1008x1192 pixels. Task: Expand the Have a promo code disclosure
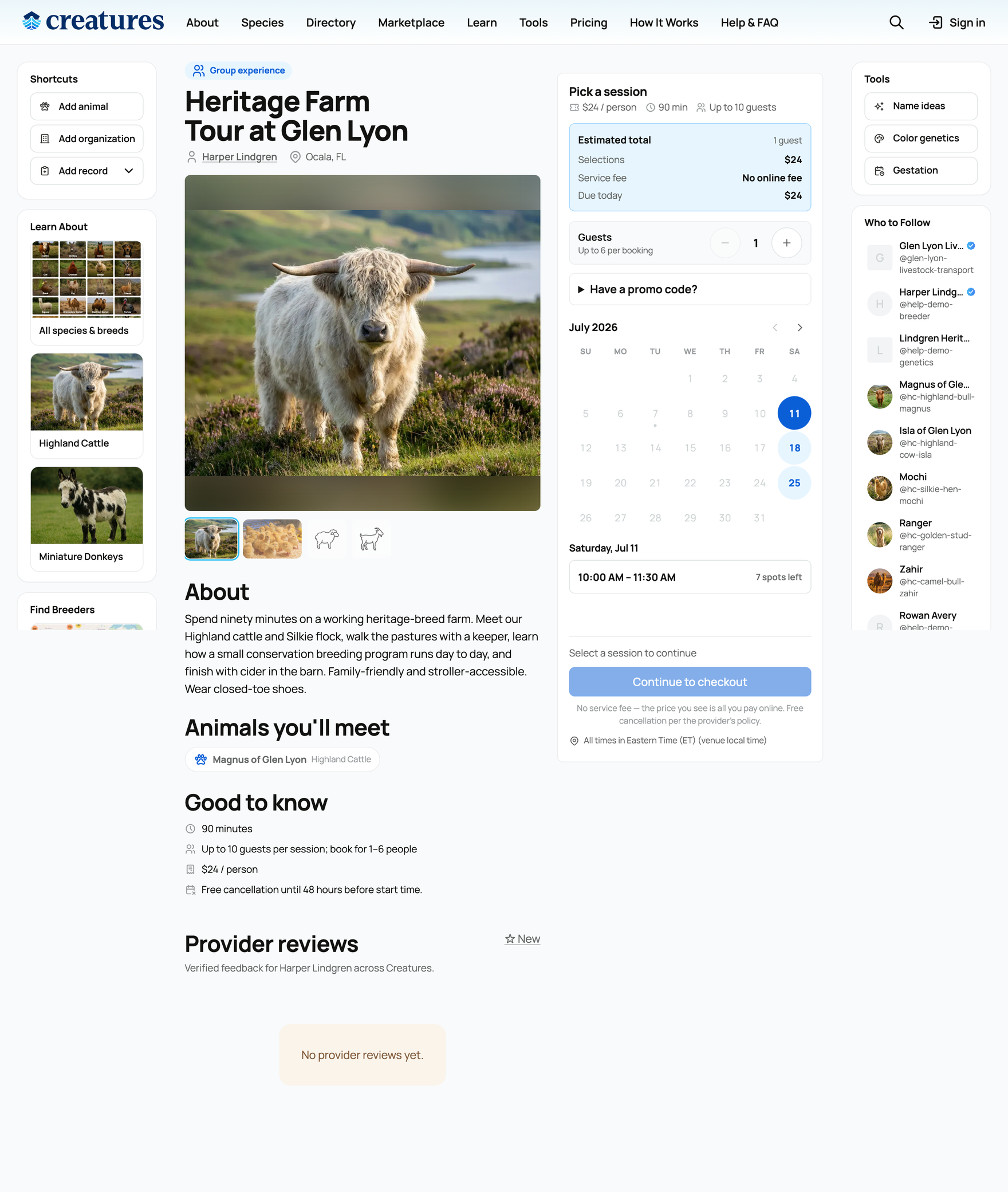coord(690,289)
